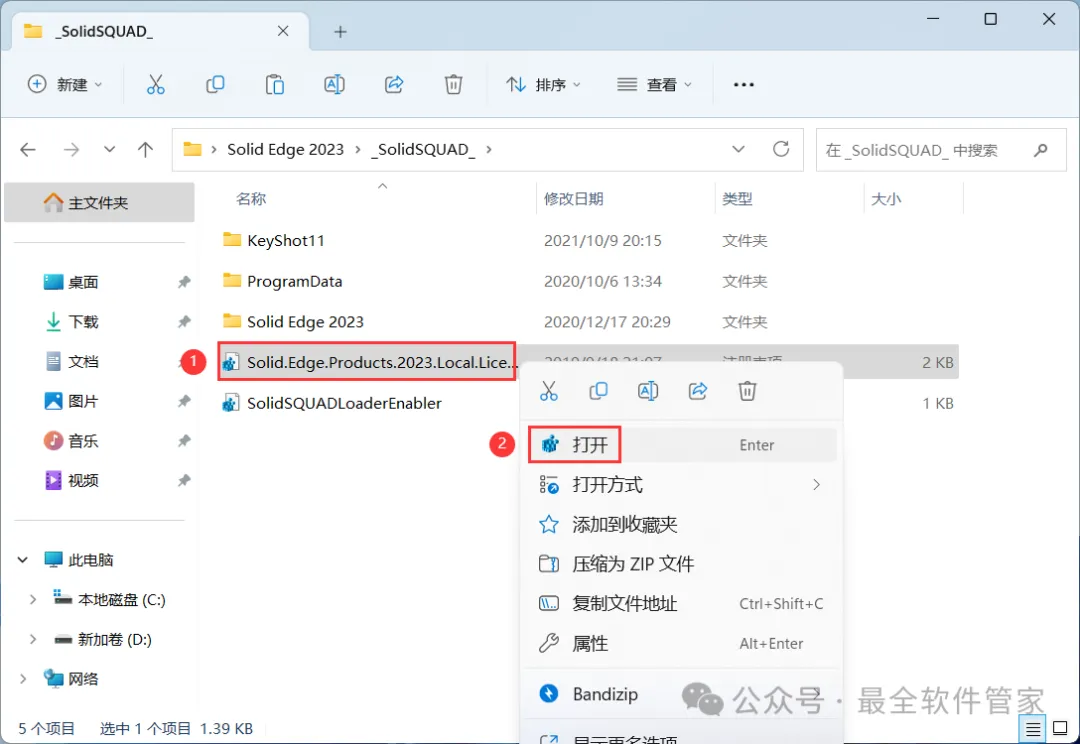Expand the 本地磁盘 (C:) node
The image size is (1080, 744).
pos(32,599)
